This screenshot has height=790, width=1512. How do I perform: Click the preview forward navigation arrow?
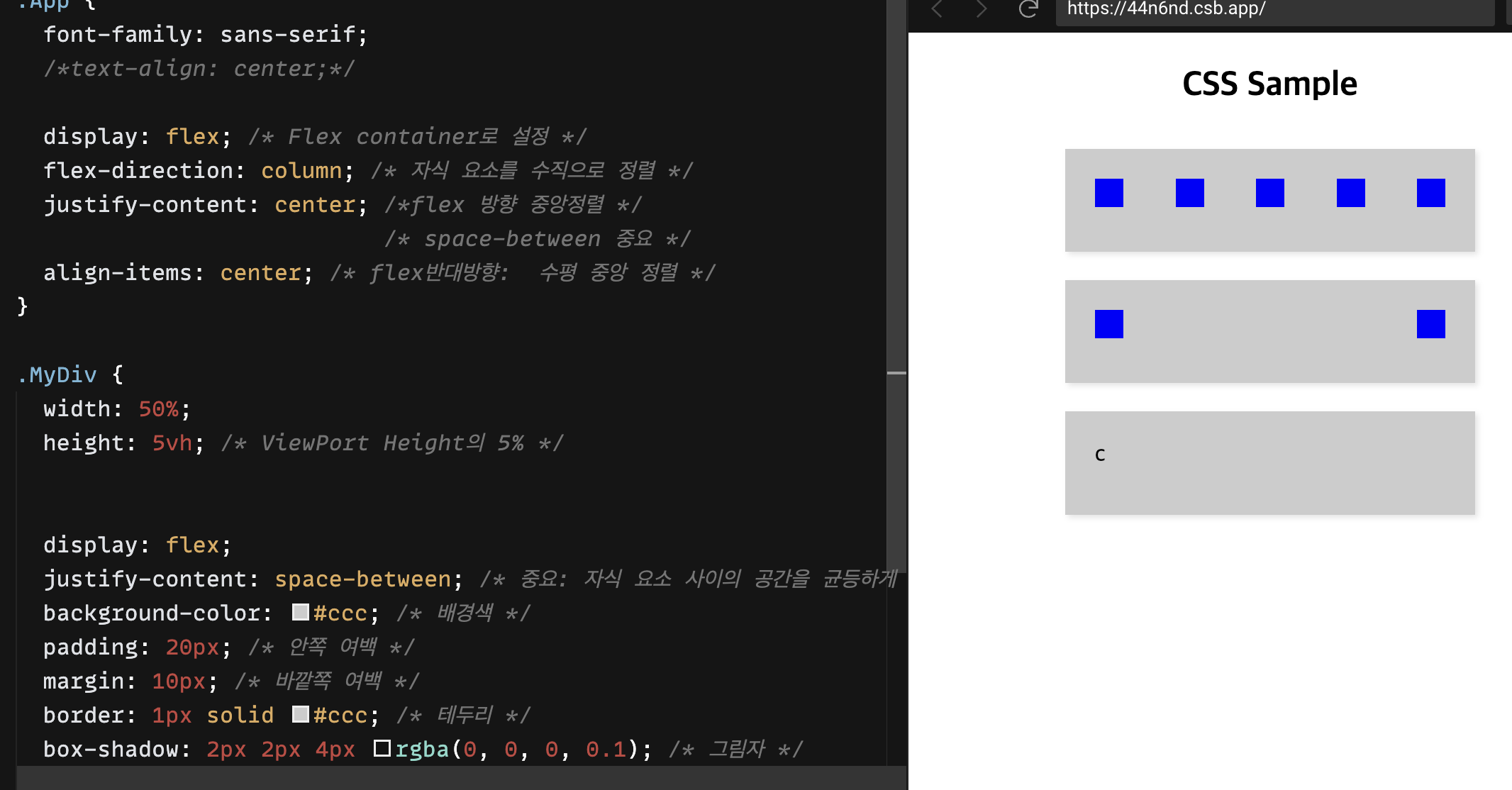tap(982, 9)
